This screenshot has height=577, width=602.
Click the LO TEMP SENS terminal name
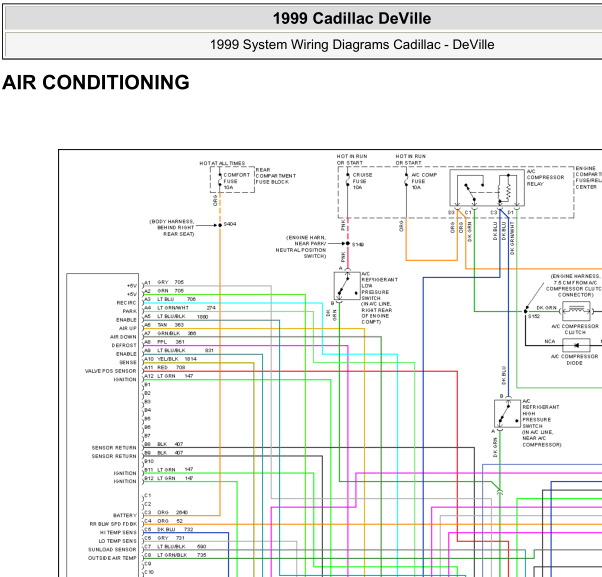(118, 541)
